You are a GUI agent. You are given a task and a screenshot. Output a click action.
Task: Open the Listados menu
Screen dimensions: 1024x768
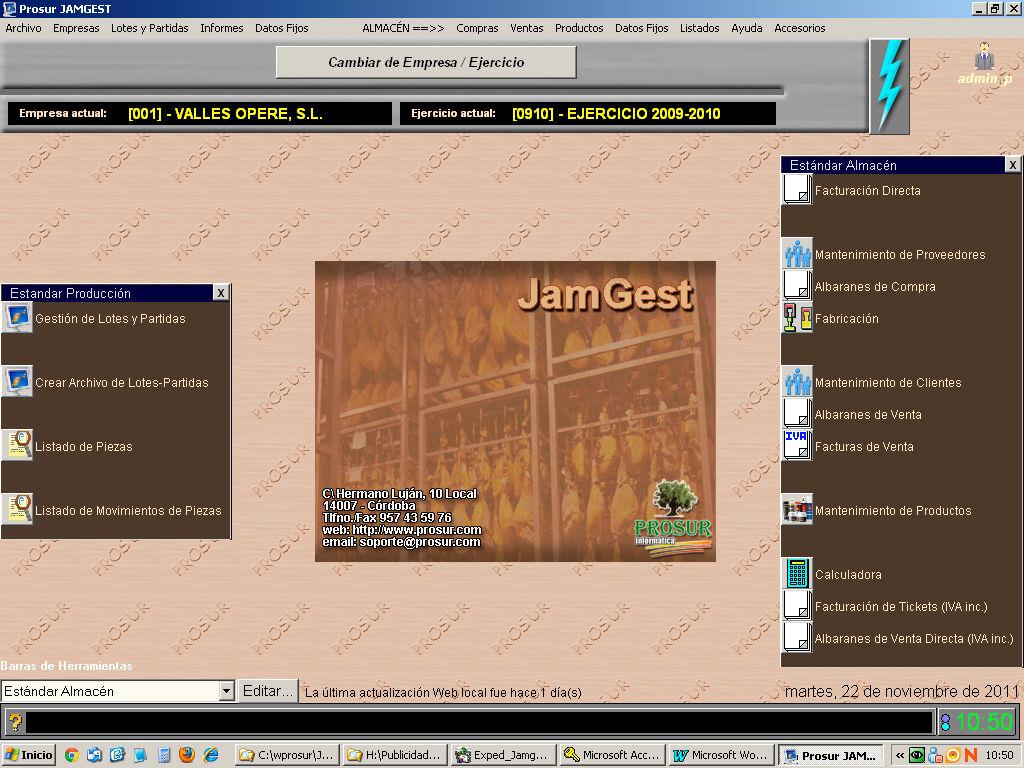click(699, 28)
